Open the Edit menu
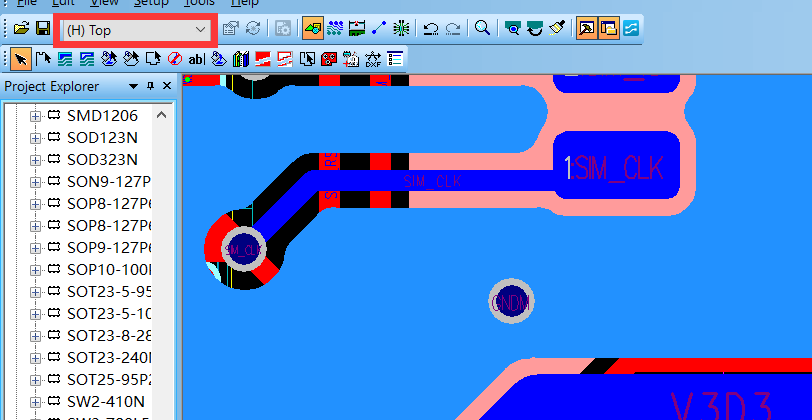 (x=64, y=3)
